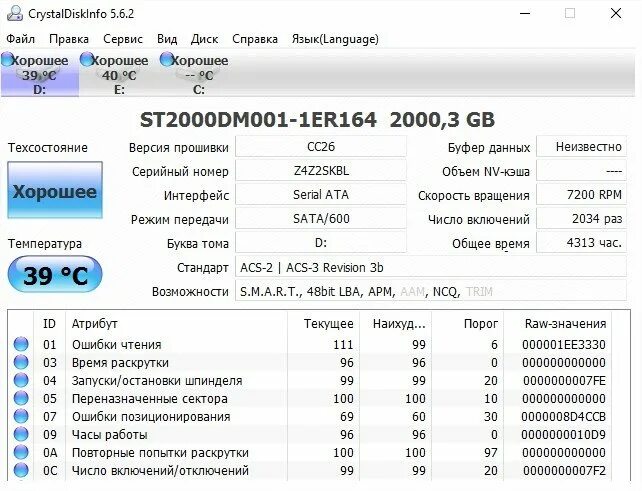Select the E: drive tab at 40 °C
642x491 pixels.
[119, 74]
